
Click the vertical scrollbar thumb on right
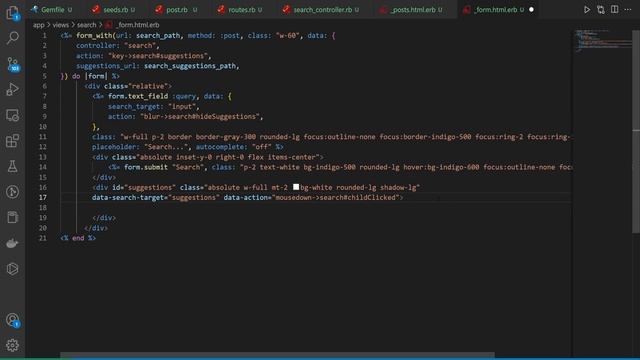pos(636,131)
